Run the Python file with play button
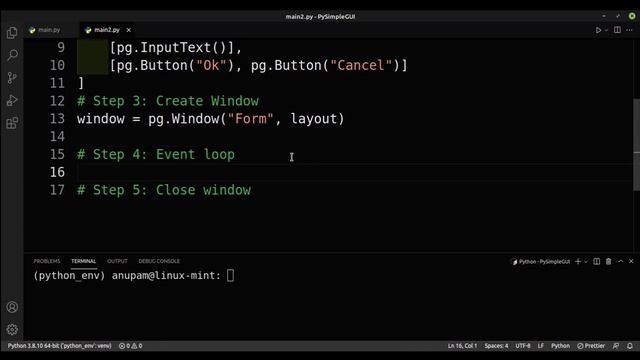 coord(598,30)
